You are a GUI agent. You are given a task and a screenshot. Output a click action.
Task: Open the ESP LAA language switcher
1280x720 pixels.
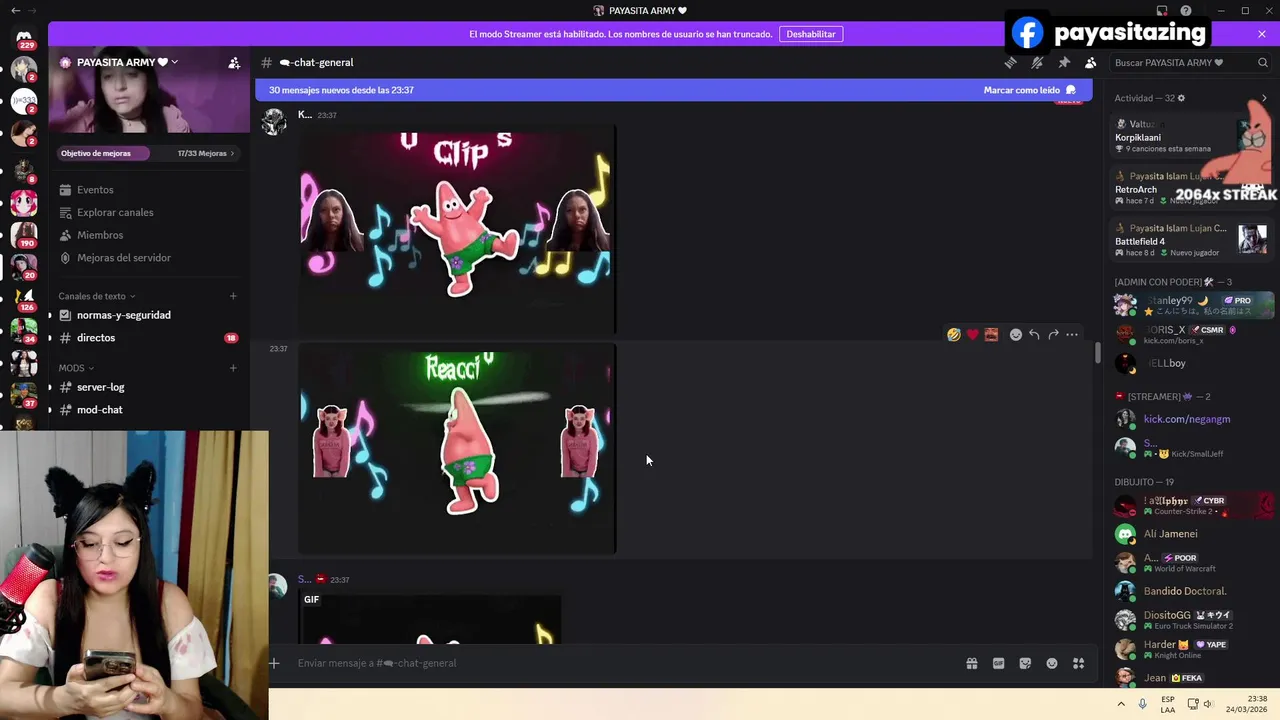(1168, 704)
